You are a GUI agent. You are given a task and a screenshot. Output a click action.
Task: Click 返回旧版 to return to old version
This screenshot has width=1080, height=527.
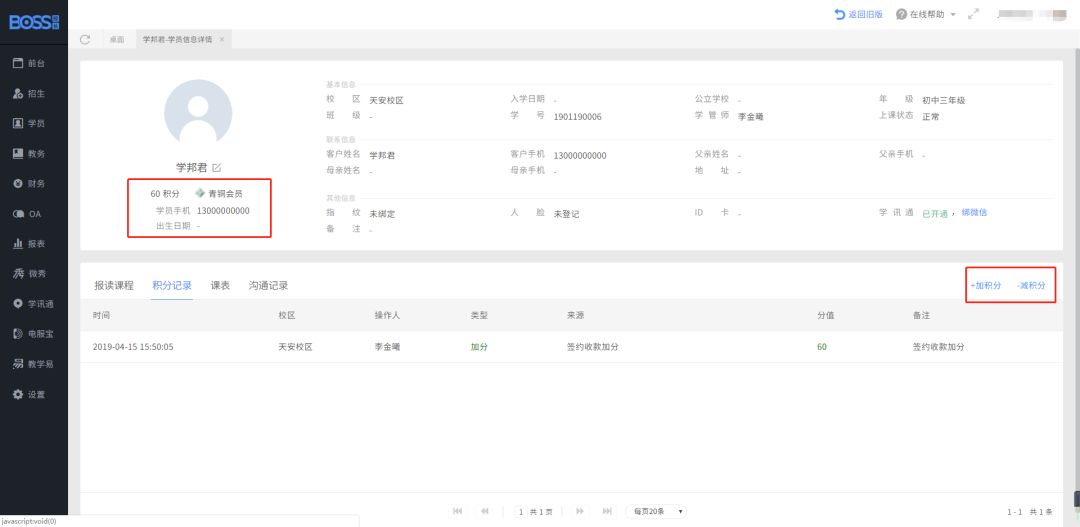[x=858, y=15]
